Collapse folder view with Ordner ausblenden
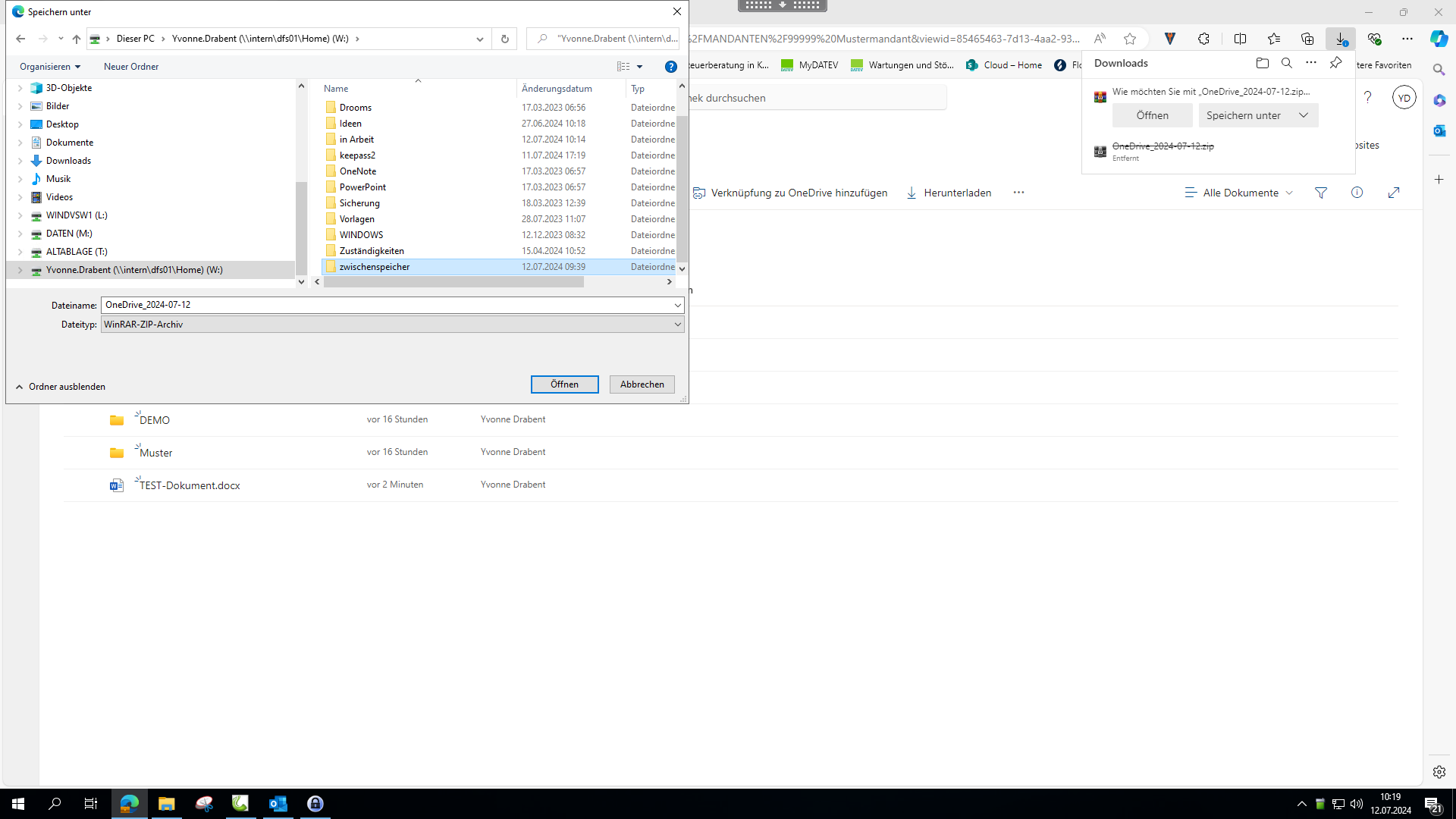Screen dimensions: 1456x819 (x=61, y=387)
